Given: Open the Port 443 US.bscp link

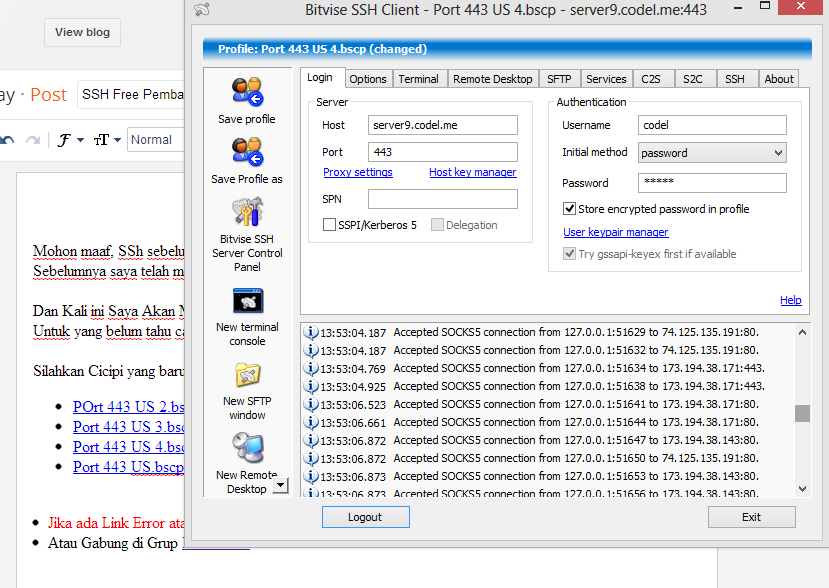Looking at the screenshot, I should (128, 467).
